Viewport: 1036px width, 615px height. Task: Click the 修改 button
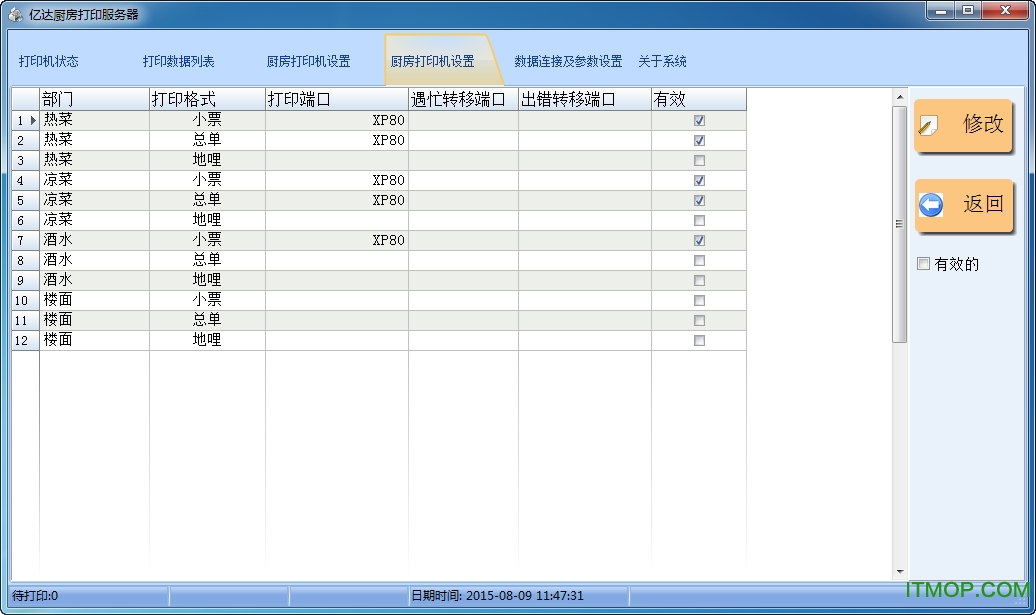point(963,126)
